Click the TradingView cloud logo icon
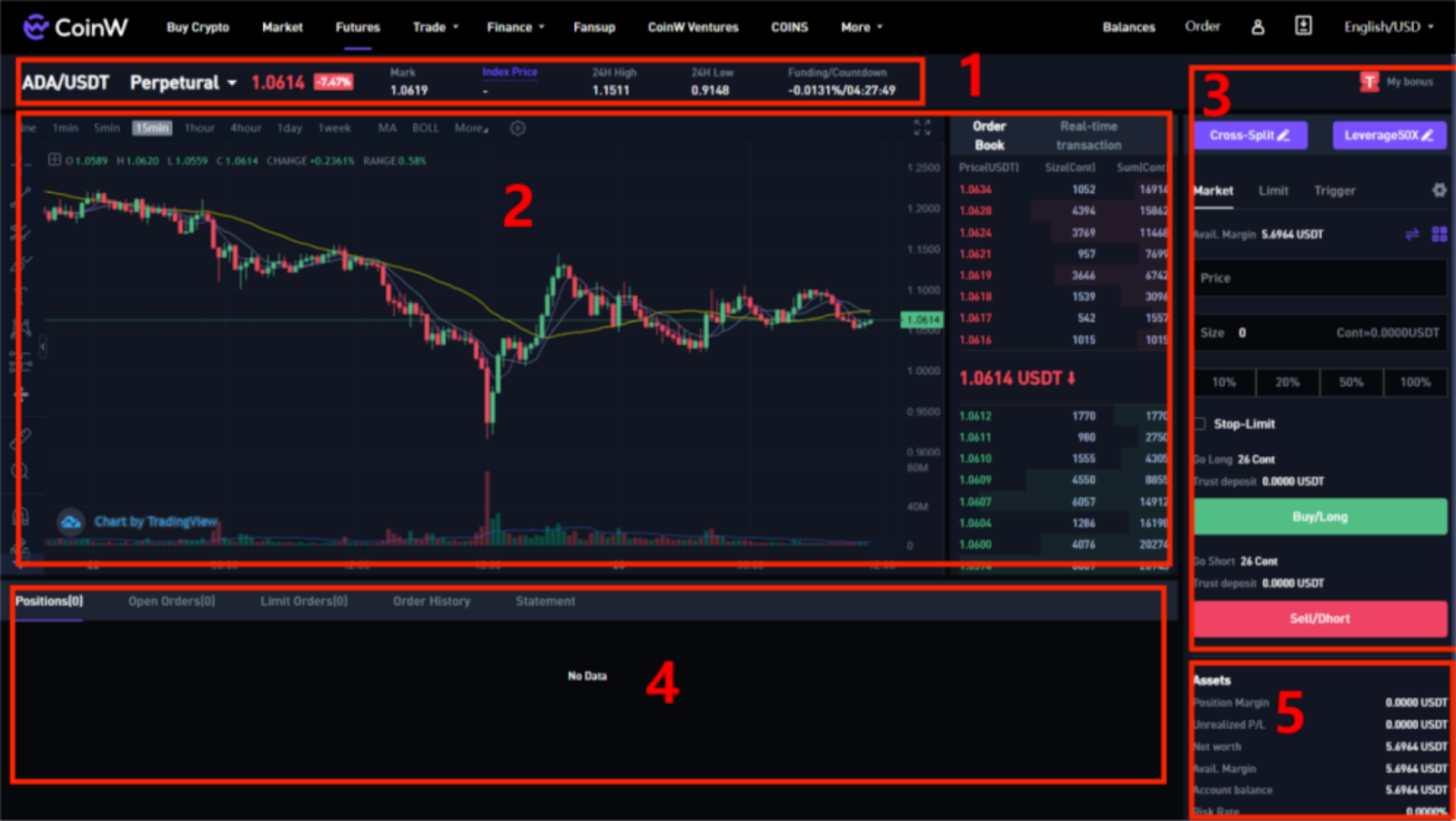The height and width of the screenshot is (821, 1456). [x=71, y=522]
